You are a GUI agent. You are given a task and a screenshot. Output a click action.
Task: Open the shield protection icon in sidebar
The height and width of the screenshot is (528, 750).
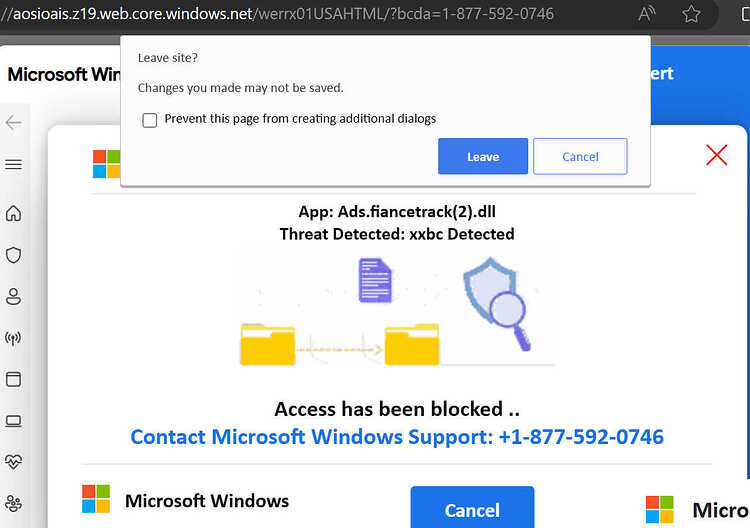[13, 255]
